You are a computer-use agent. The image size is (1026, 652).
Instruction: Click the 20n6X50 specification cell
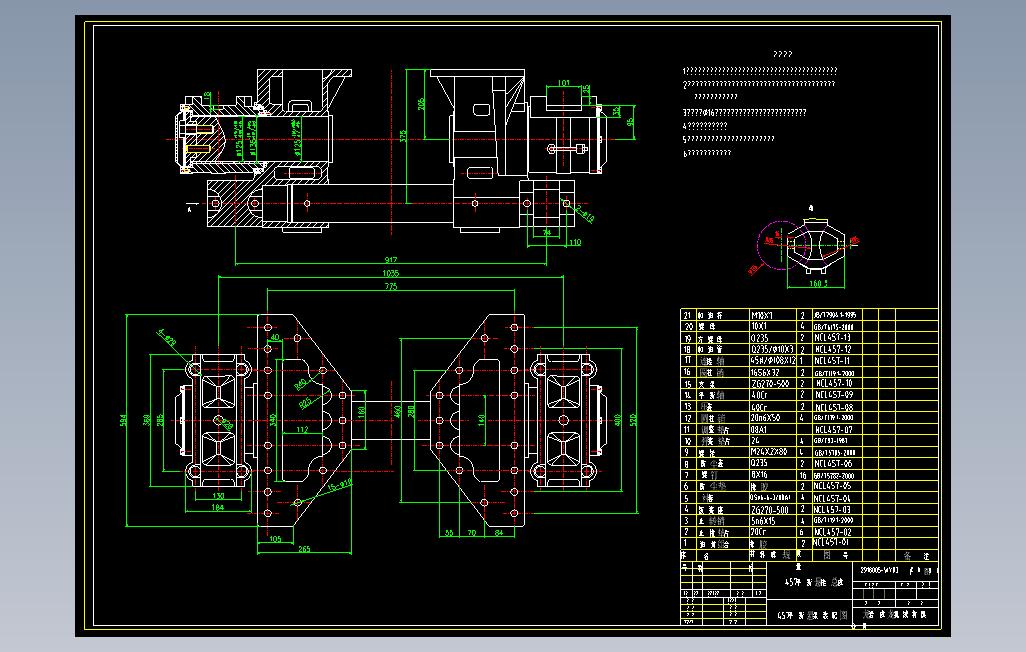coord(765,418)
